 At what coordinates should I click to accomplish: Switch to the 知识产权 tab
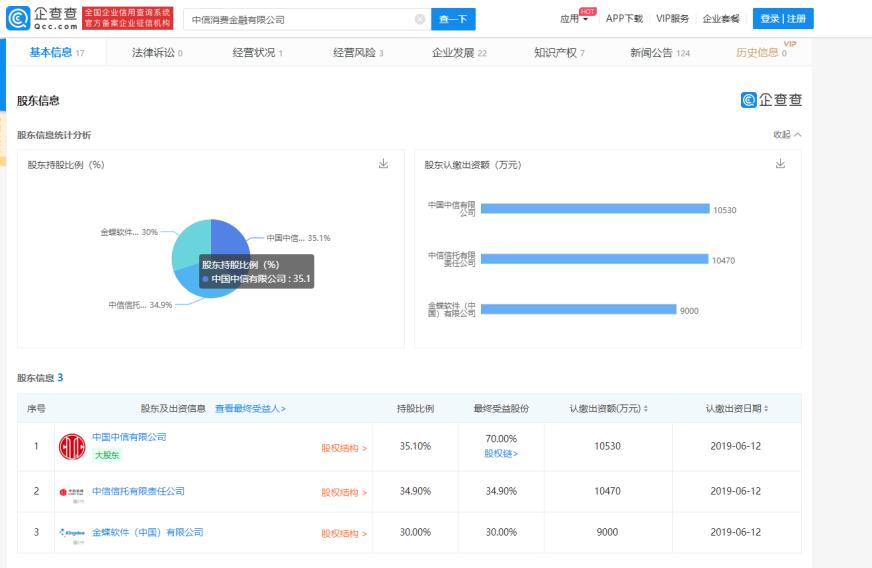coord(559,52)
